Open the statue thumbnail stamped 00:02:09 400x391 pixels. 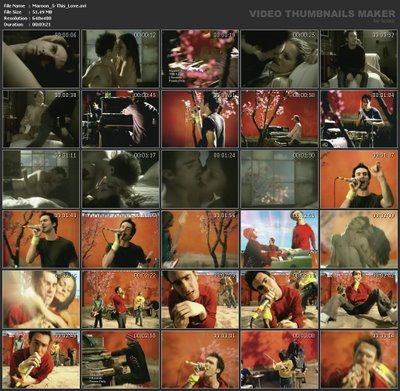coord(359,239)
